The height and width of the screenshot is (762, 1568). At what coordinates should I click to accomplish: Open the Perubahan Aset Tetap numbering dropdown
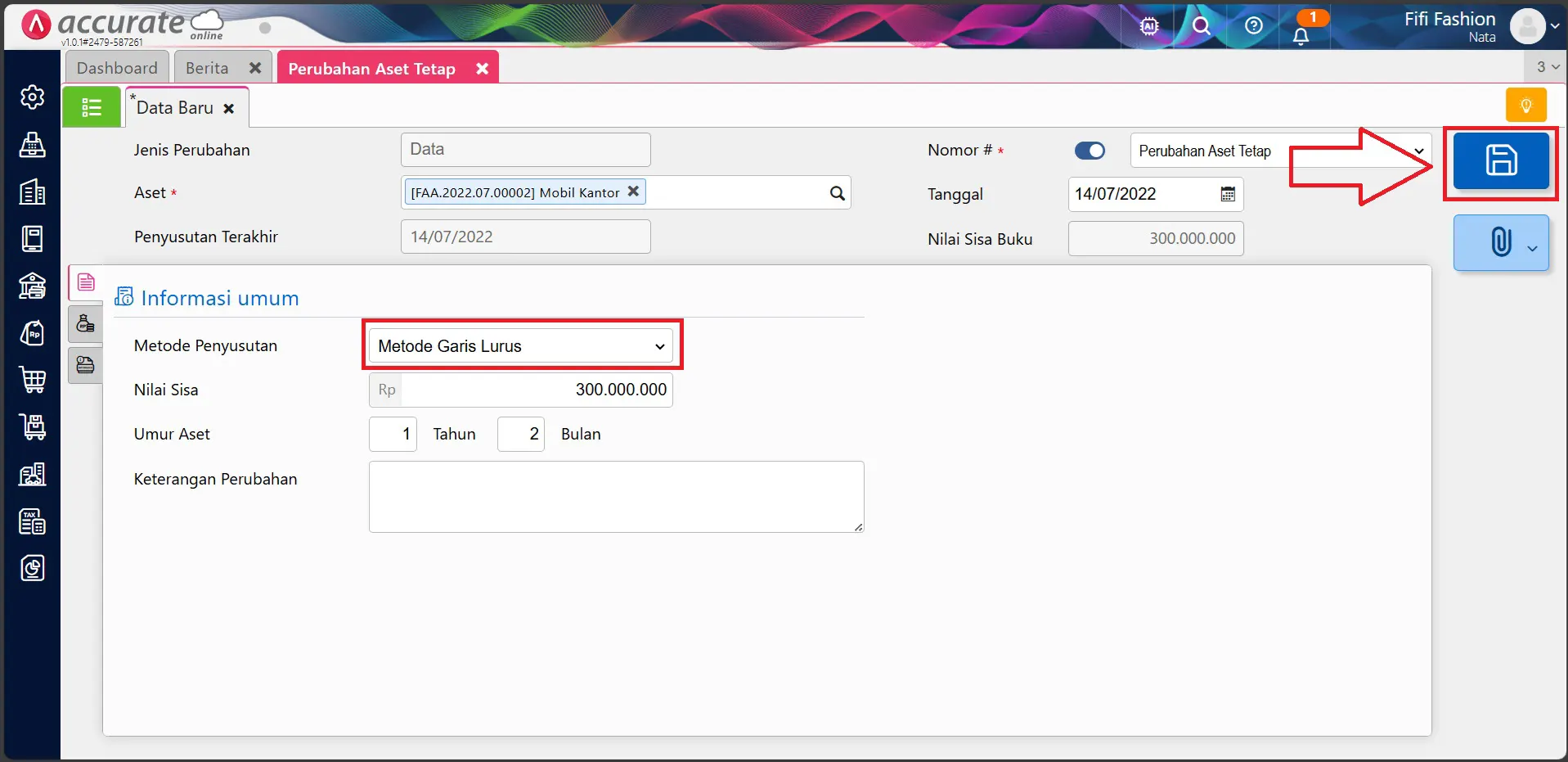1281,151
